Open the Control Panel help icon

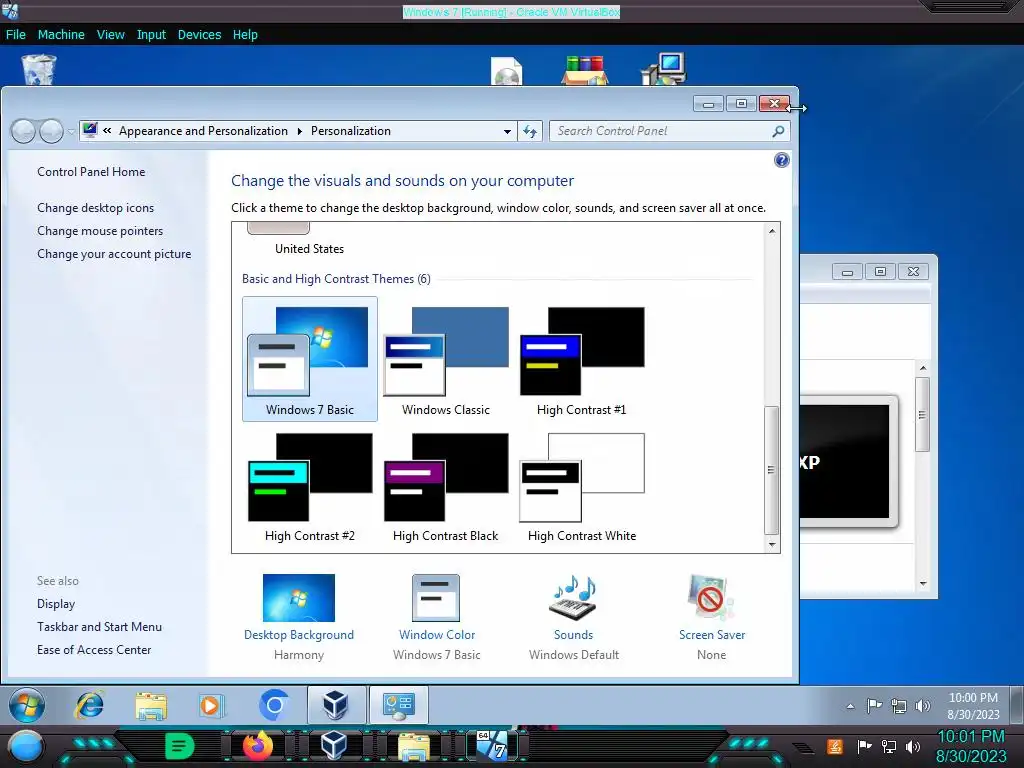pos(781,161)
